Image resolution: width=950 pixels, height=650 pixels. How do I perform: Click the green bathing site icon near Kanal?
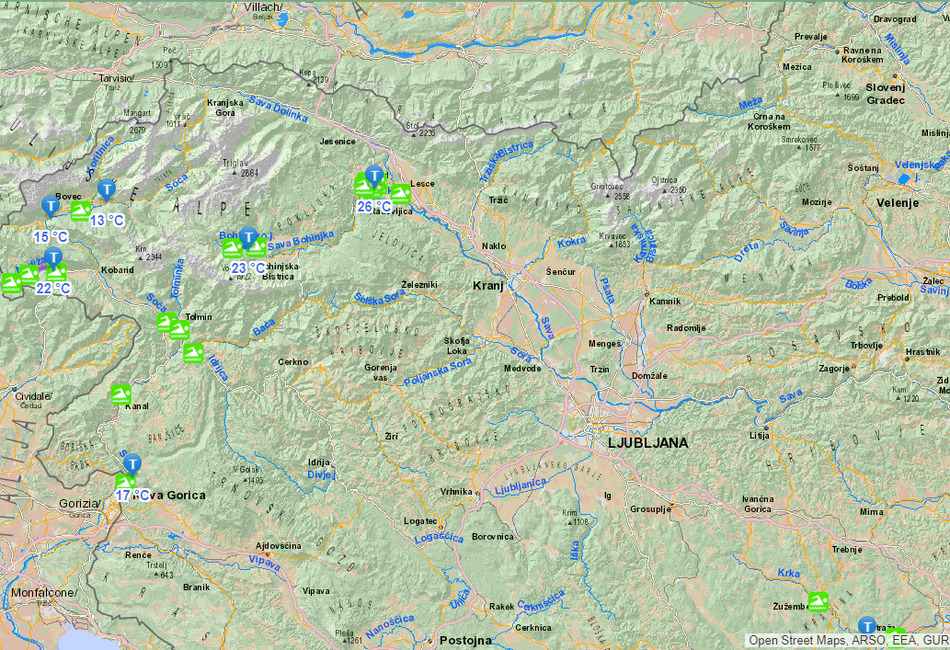pyautogui.click(x=121, y=395)
